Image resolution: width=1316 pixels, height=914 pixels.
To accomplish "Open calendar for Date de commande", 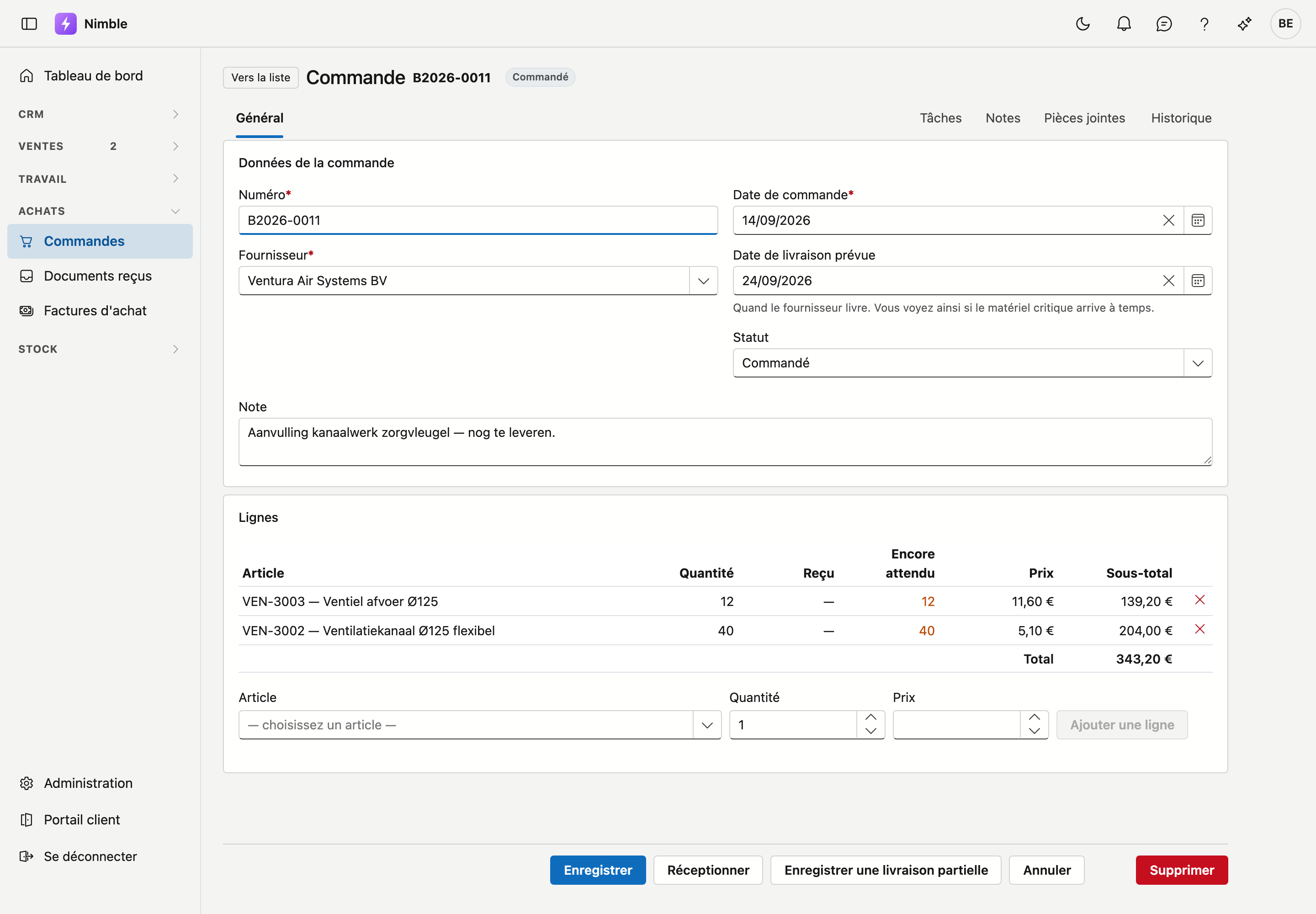I will coord(1198,220).
